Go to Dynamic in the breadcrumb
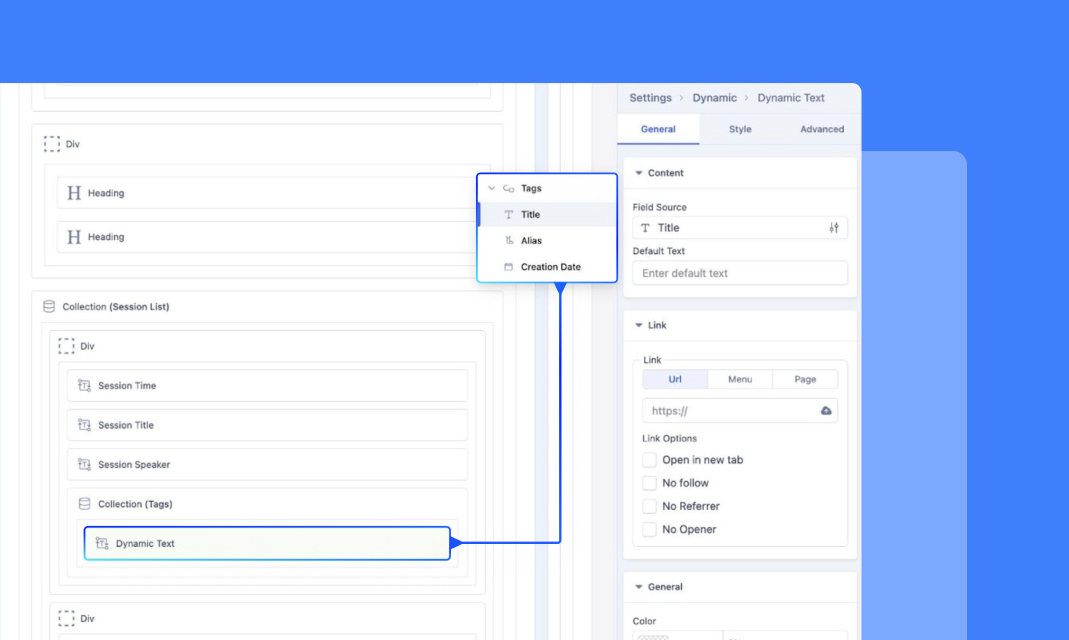 (x=714, y=98)
